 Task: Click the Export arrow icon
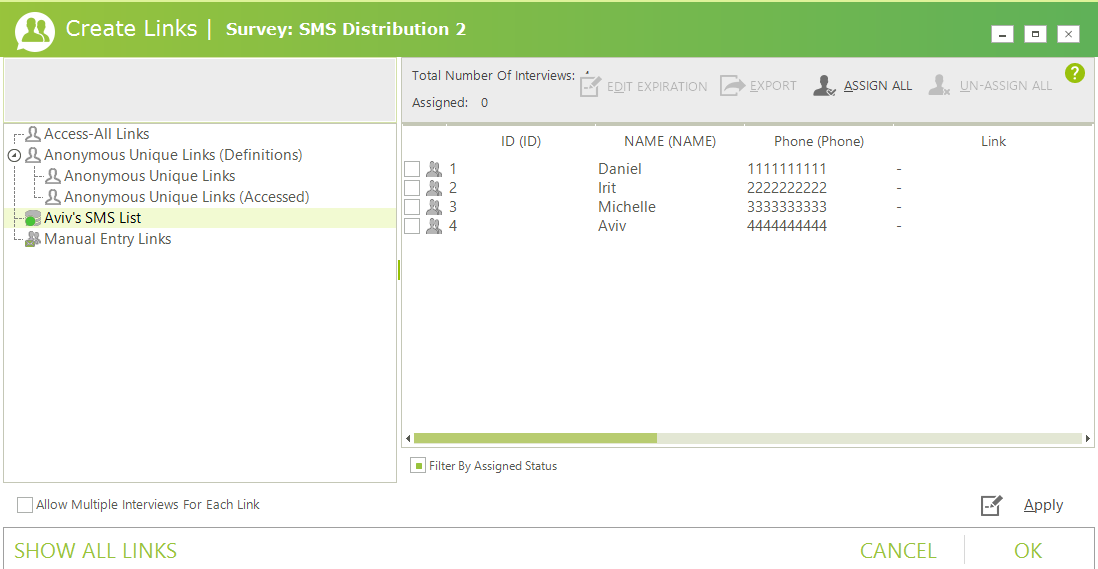click(x=733, y=86)
